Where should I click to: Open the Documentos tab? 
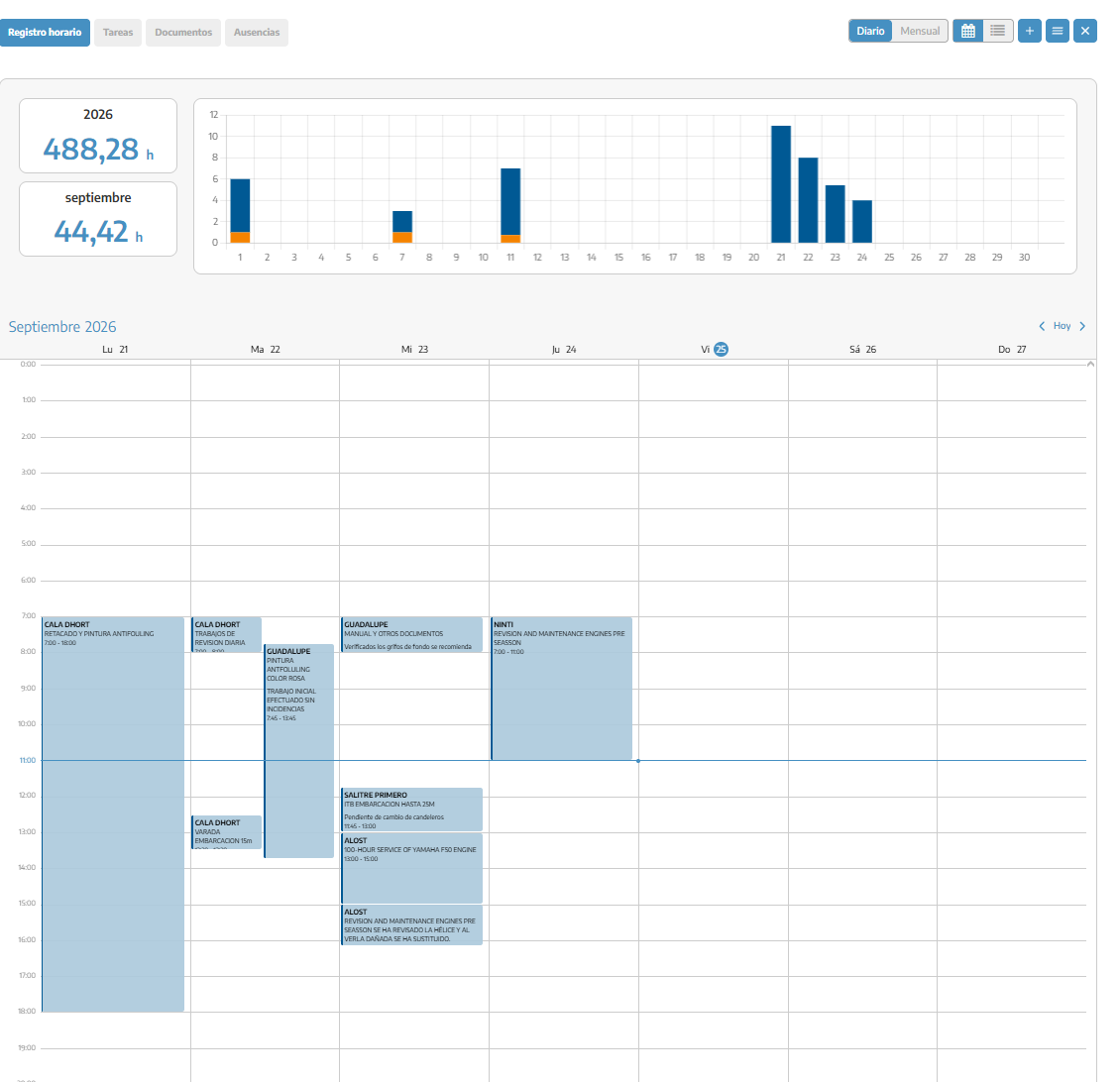point(183,32)
